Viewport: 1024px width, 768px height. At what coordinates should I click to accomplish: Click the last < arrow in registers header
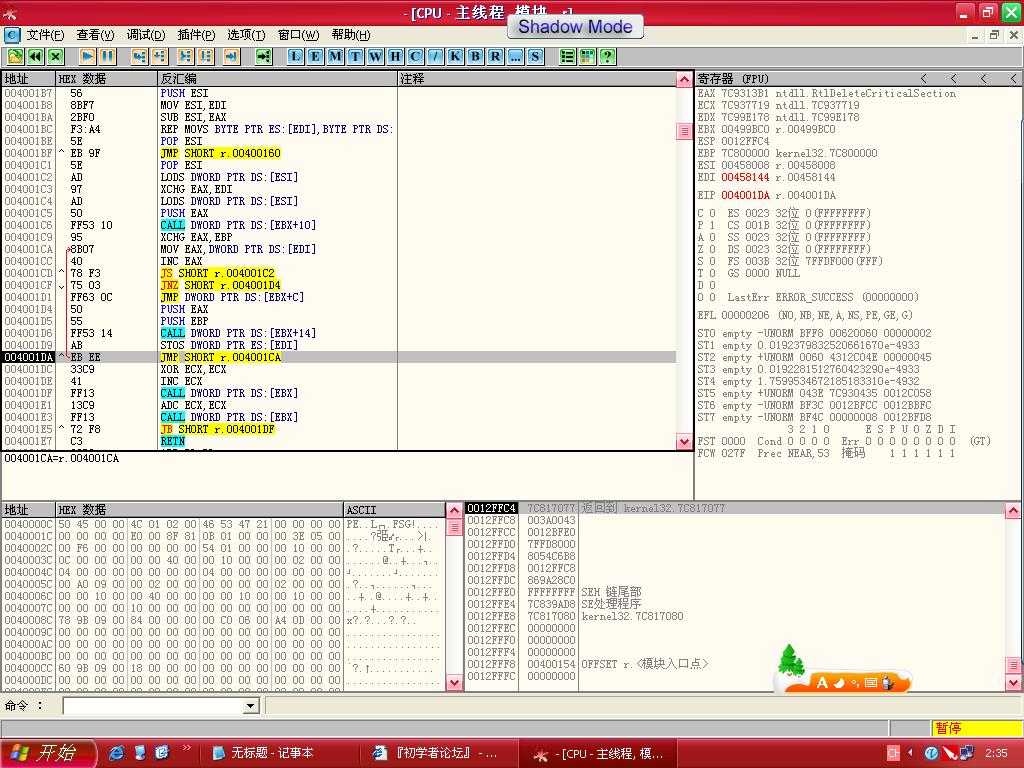coord(1014,78)
